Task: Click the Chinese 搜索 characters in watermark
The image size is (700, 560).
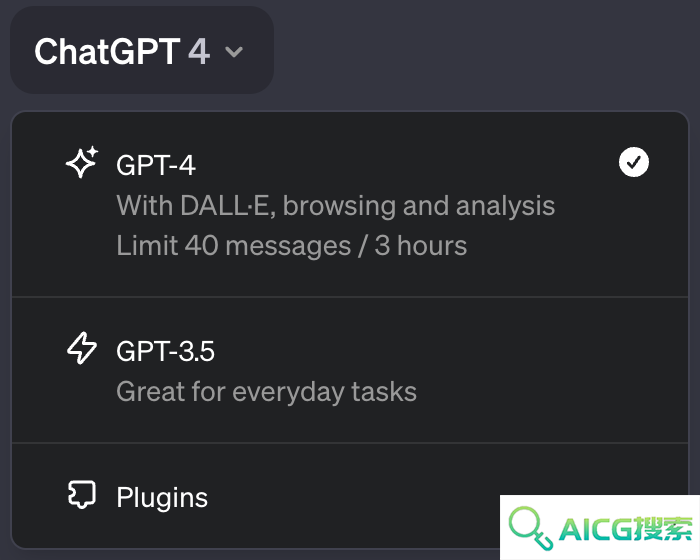Action: tap(662, 529)
